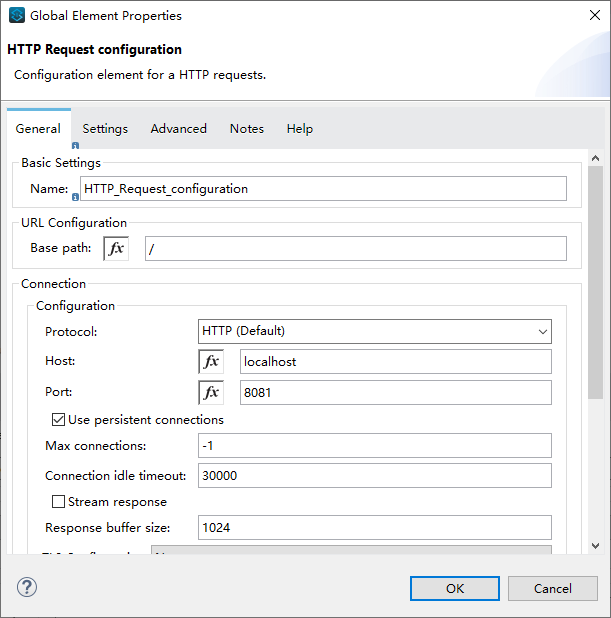Toggle the fx expression button for Host
611x618 pixels.
[211, 362]
